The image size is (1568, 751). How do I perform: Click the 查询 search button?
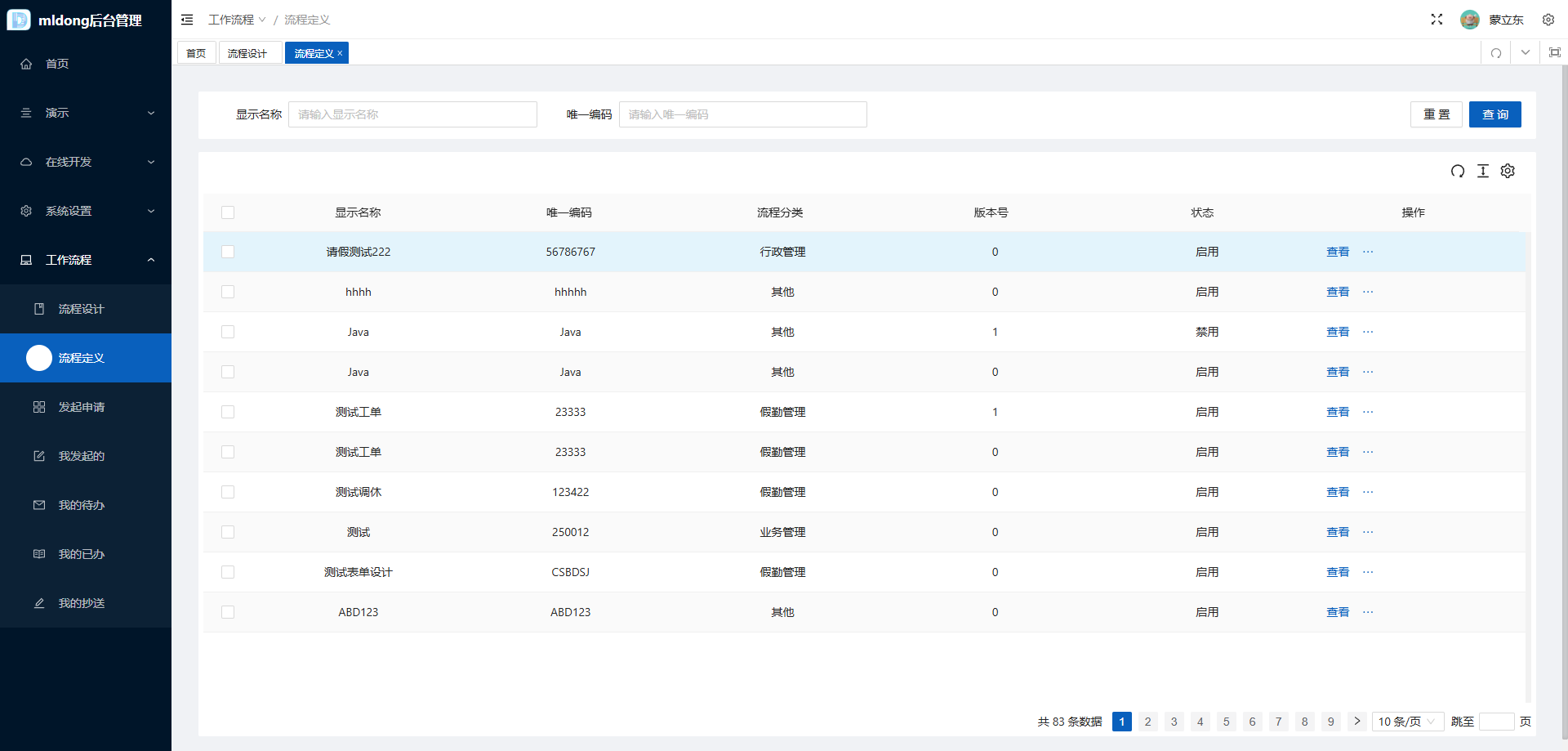click(1494, 114)
